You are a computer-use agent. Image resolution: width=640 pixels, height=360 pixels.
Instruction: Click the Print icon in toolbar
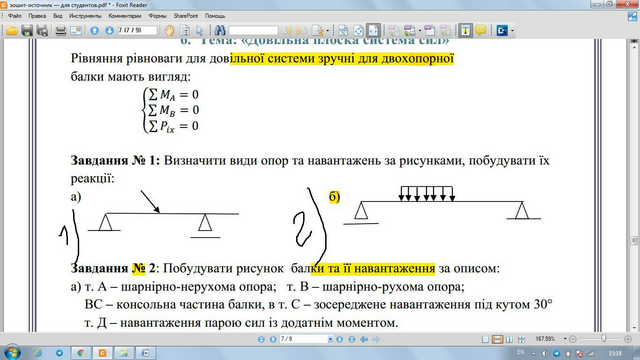61,31
